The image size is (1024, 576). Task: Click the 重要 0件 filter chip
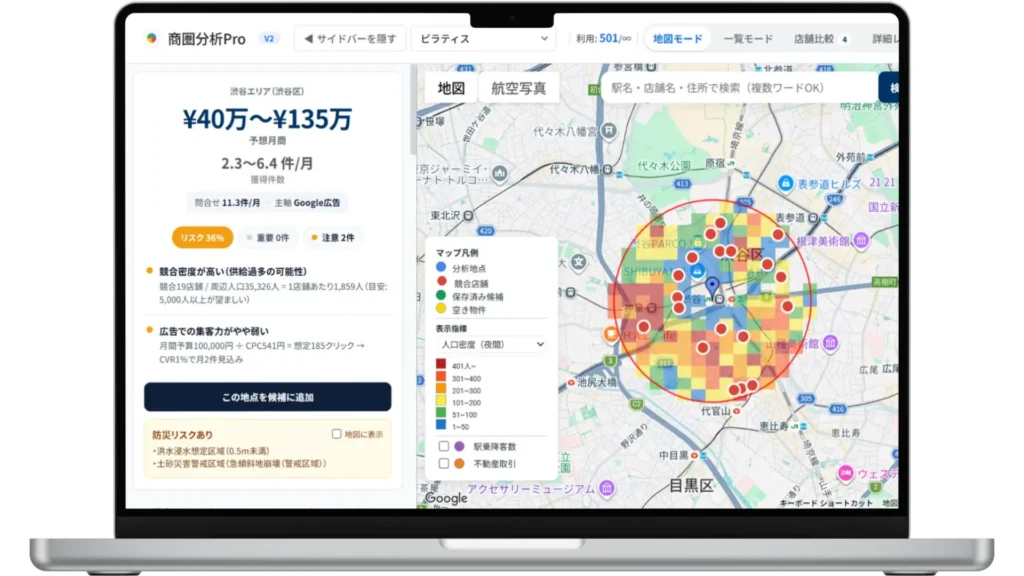point(268,238)
